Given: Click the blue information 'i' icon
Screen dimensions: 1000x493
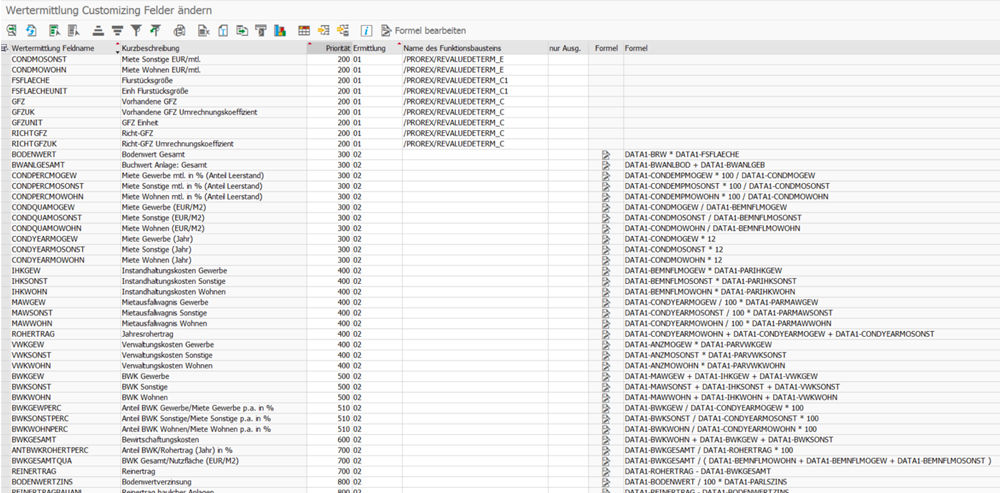Looking at the screenshot, I should (x=366, y=30).
